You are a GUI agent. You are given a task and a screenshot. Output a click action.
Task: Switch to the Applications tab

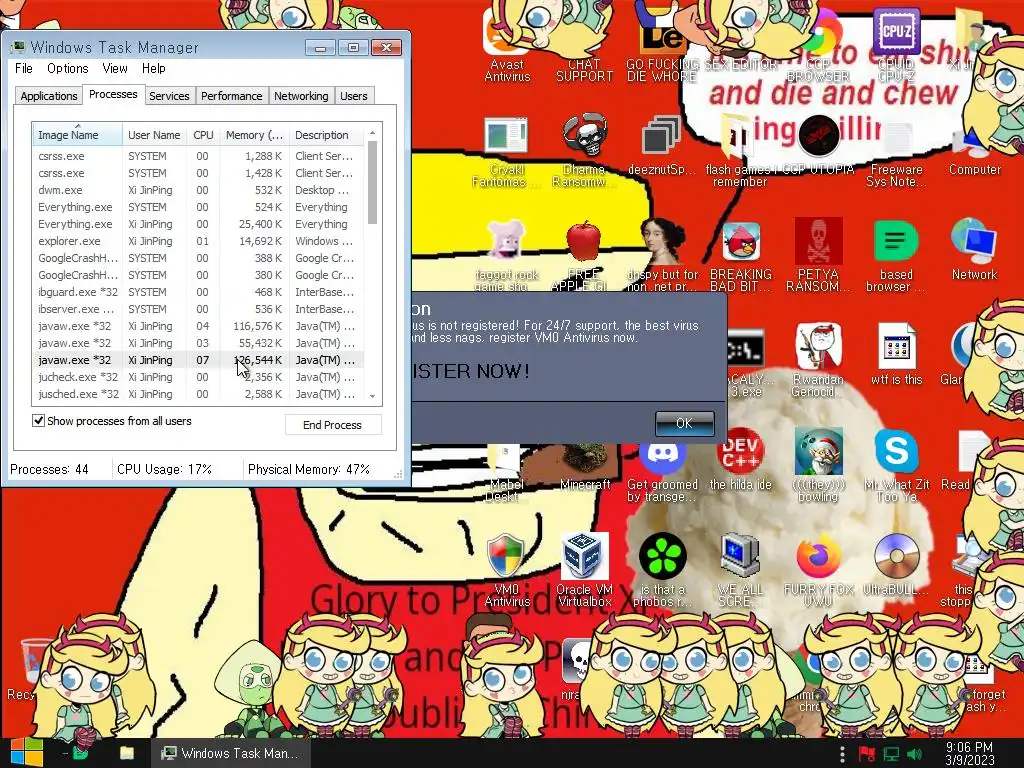tap(48, 96)
